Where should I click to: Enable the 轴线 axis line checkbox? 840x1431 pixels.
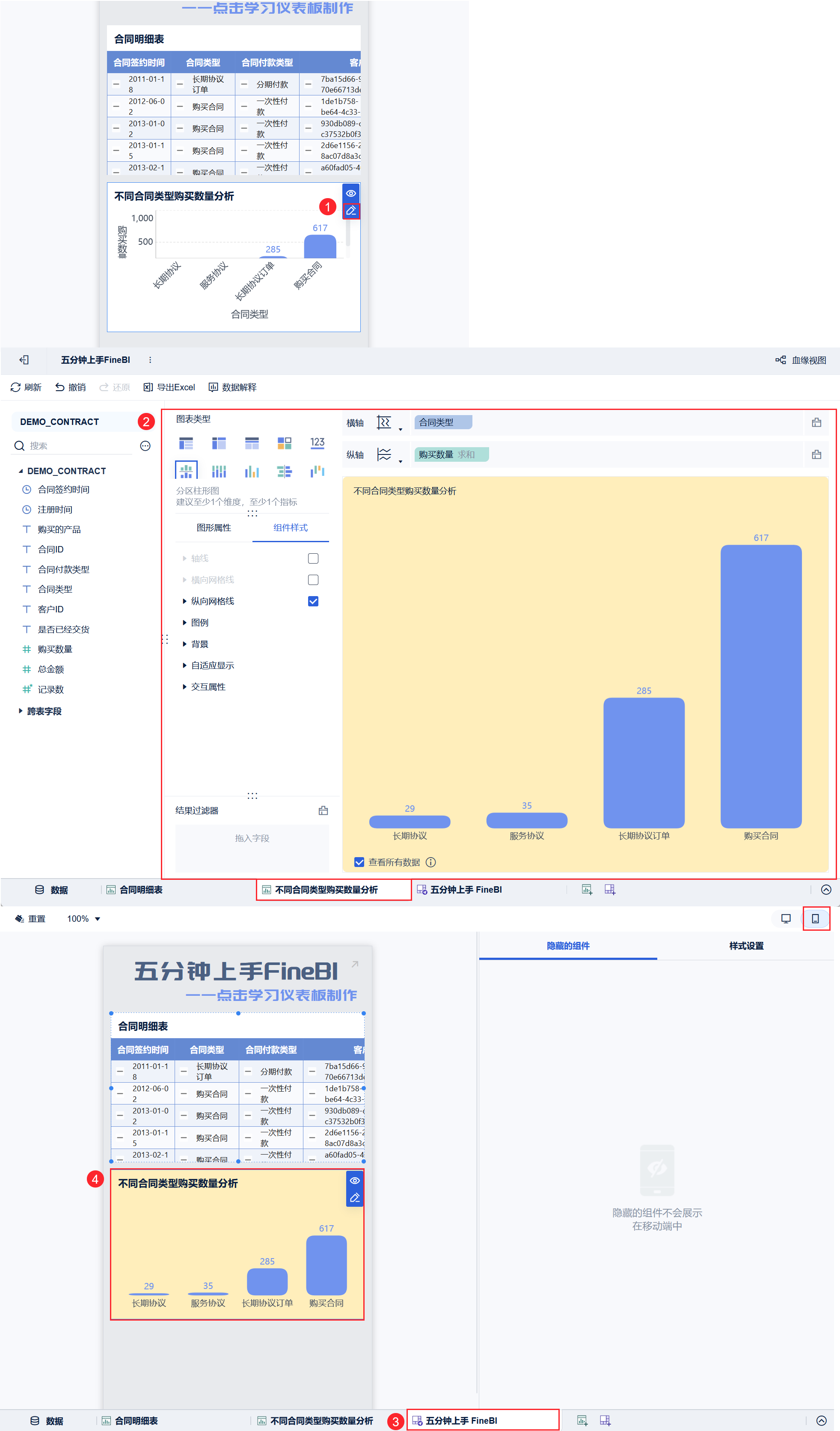coord(313,558)
